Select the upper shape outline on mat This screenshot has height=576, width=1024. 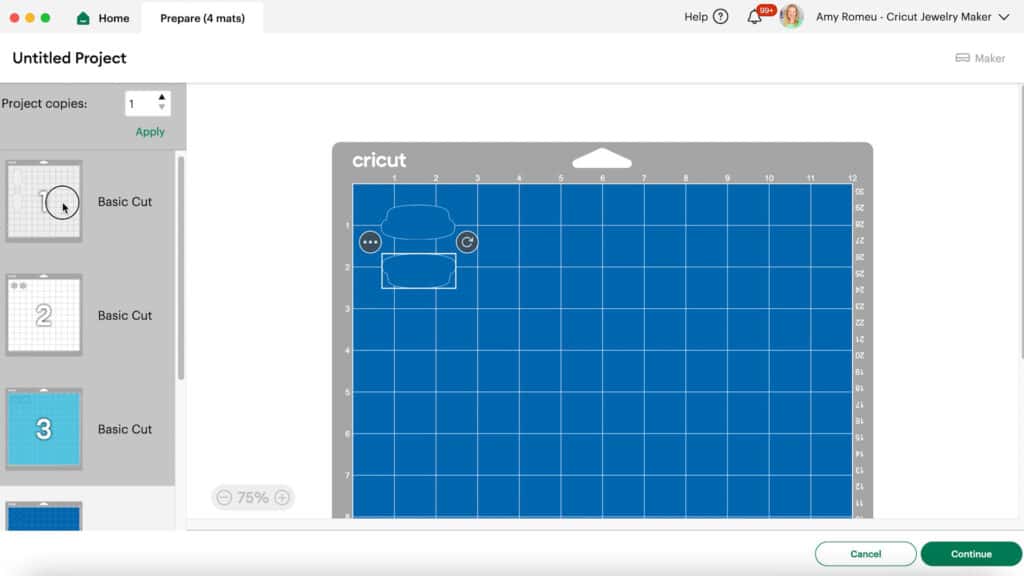tap(418, 222)
